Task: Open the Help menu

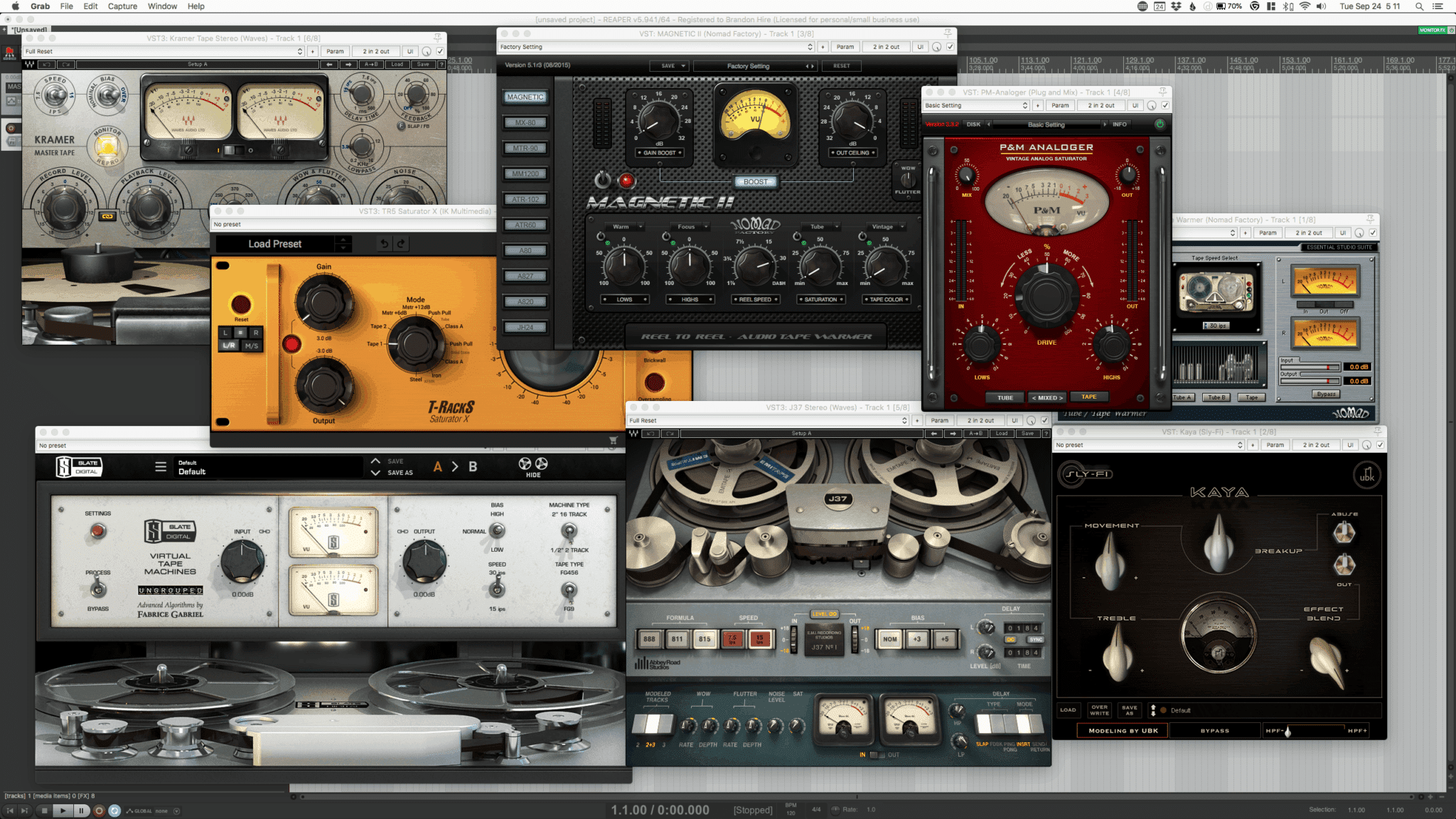Action: click(196, 6)
